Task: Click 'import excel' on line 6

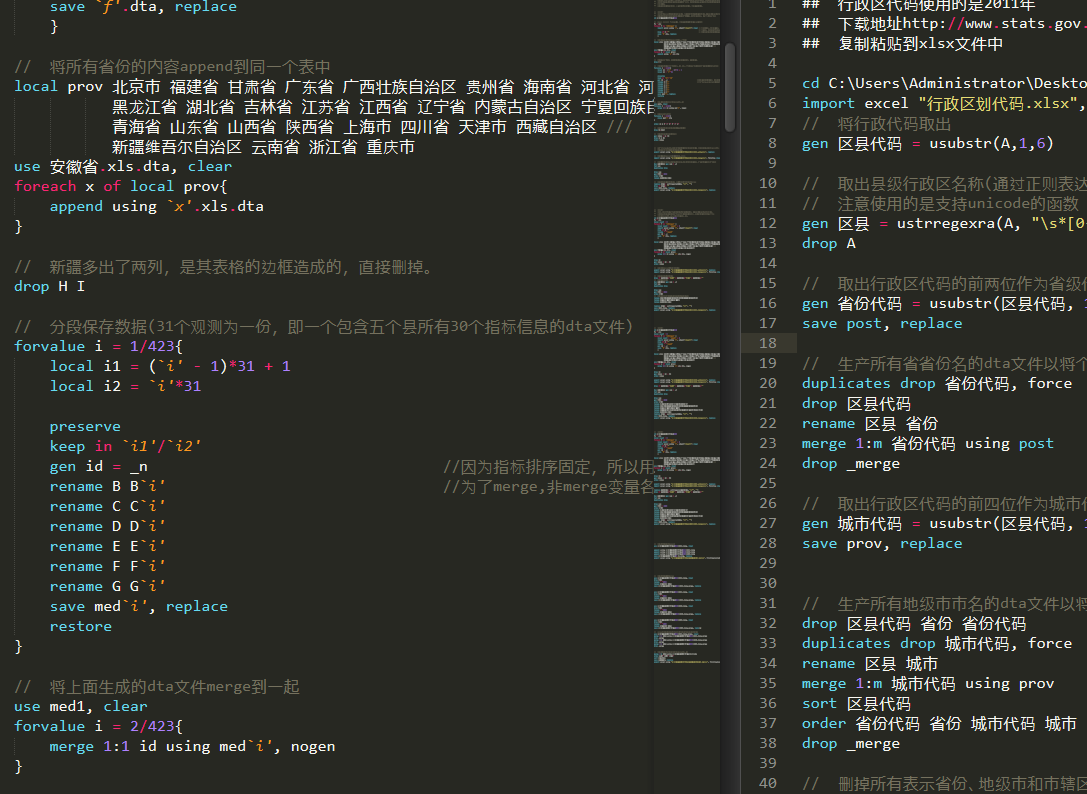Action: [x=855, y=103]
